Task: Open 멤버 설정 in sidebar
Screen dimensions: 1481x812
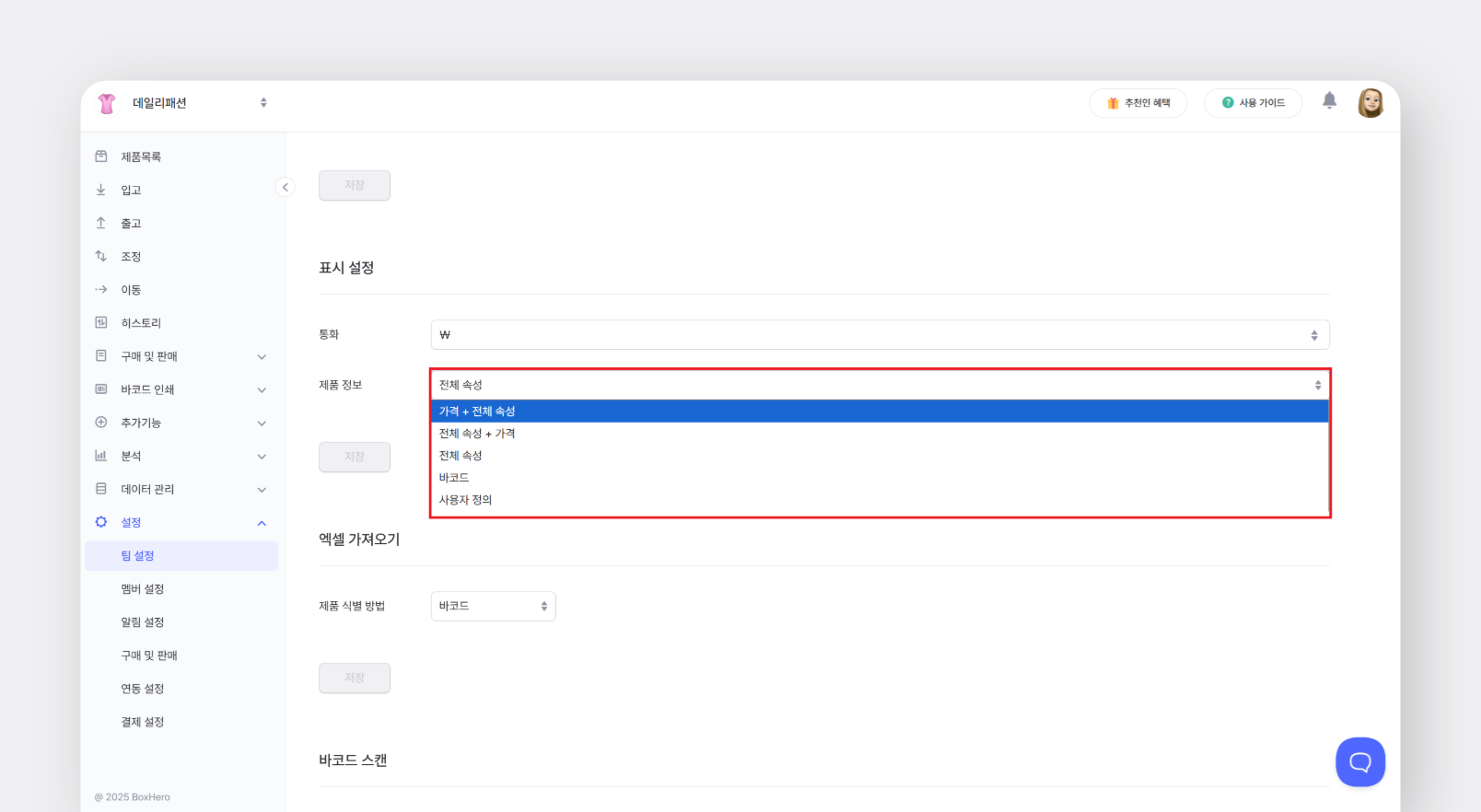Action: click(143, 589)
